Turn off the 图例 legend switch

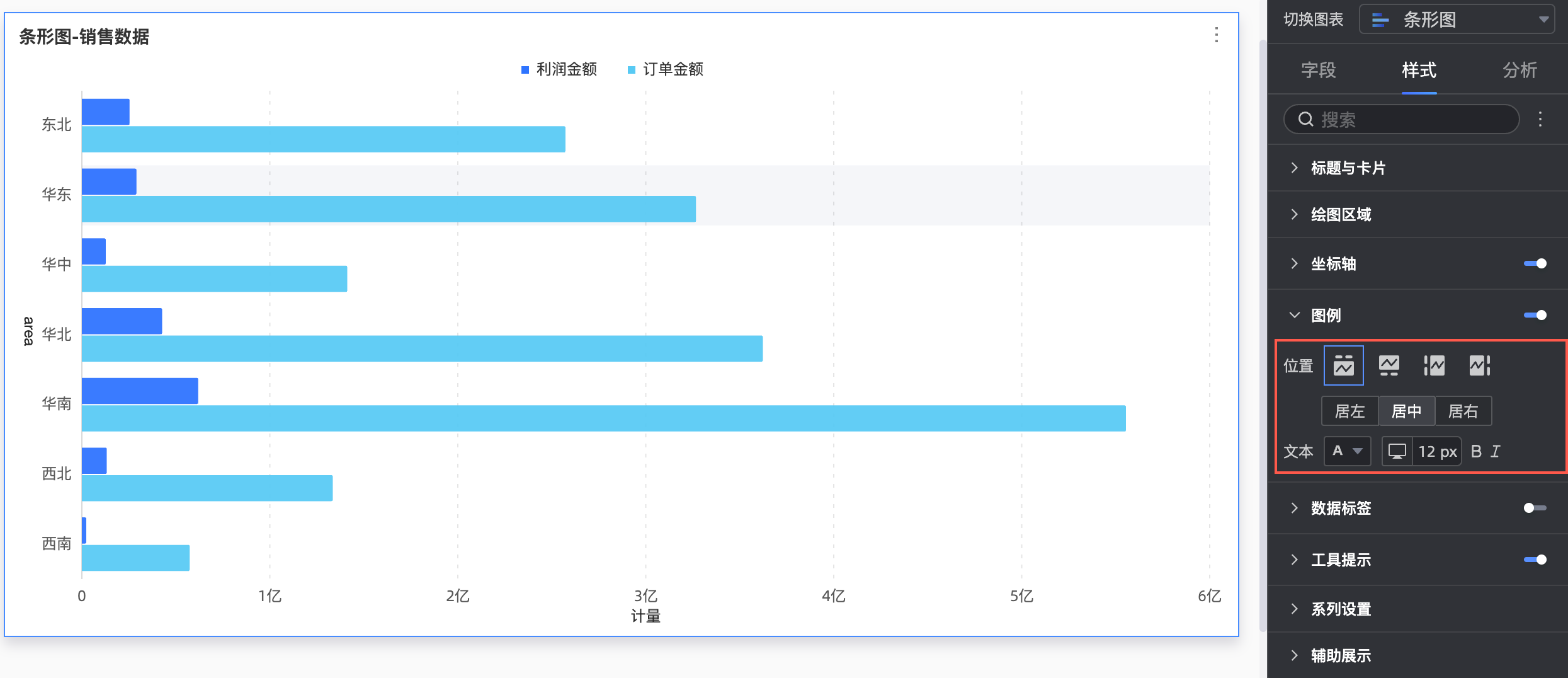click(x=1535, y=315)
